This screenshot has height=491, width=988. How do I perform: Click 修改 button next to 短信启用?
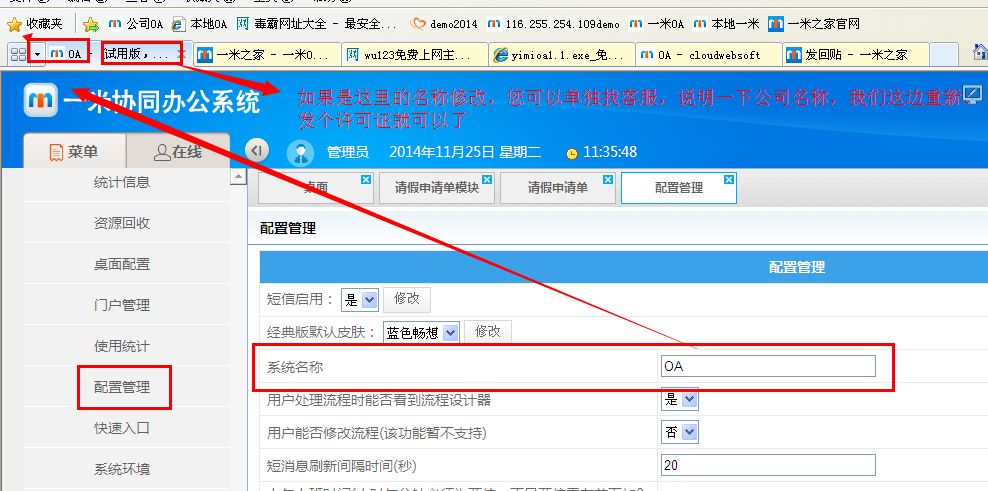407,299
